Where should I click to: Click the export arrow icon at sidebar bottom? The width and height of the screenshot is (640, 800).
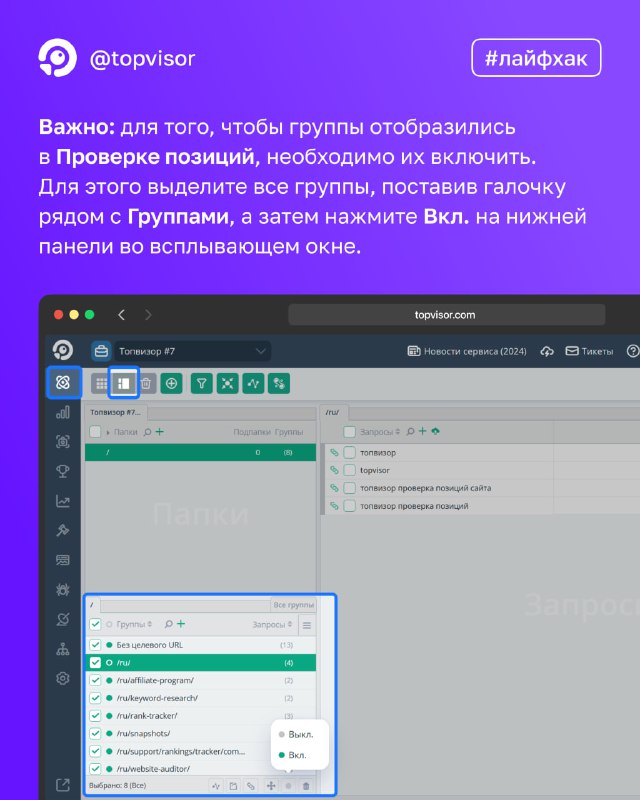[x=63, y=785]
